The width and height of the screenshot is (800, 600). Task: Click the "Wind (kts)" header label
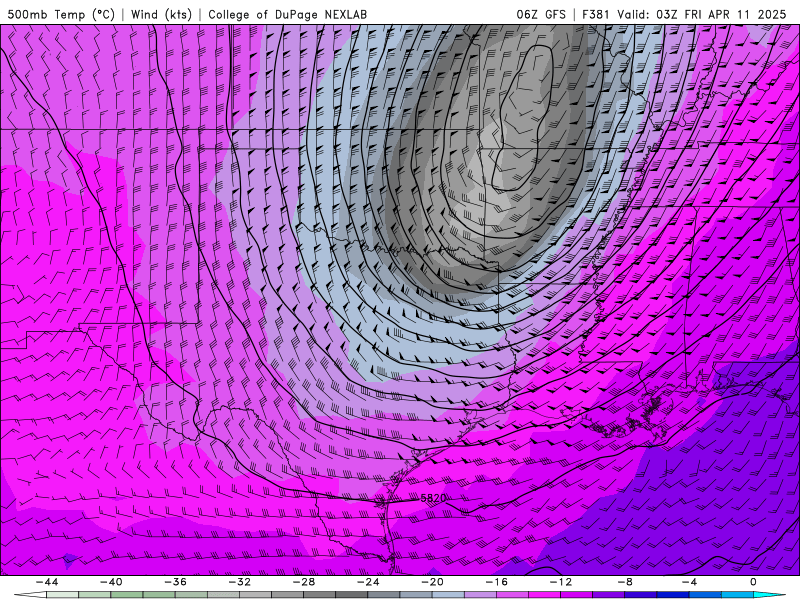click(x=161, y=14)
